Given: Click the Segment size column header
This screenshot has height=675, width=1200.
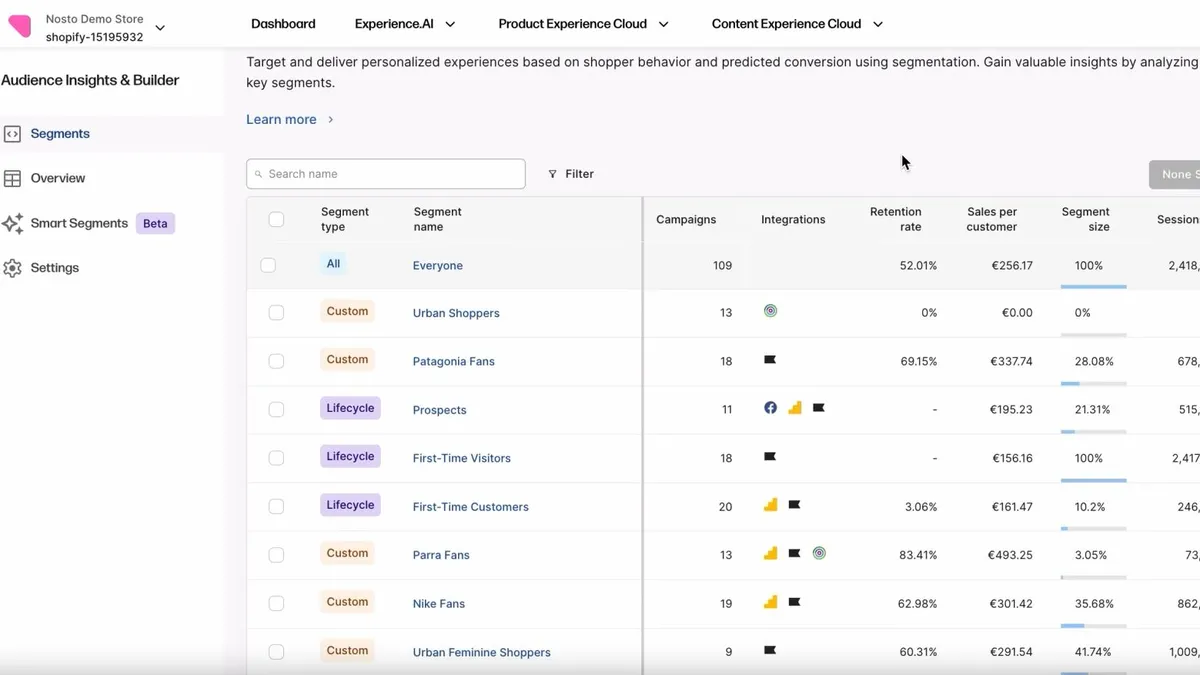Looking at the screenshot, I should [x=1086, y=219].
